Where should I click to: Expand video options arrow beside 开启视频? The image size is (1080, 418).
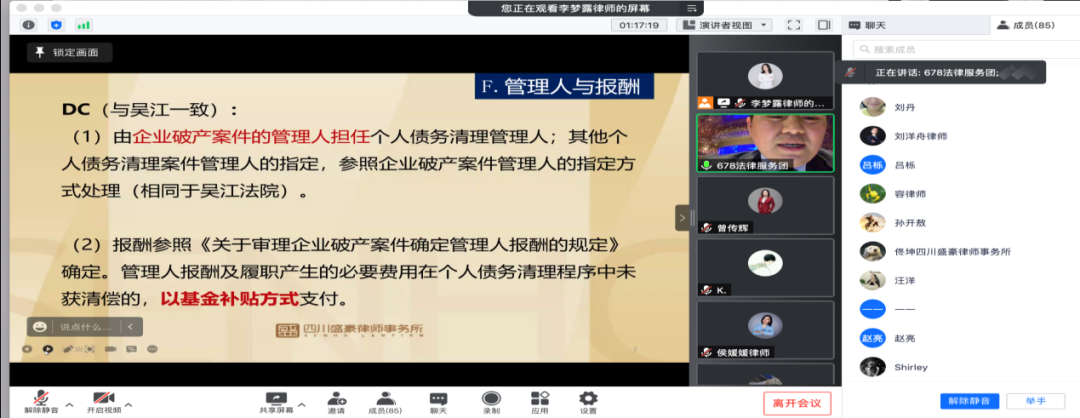(128, 404)
